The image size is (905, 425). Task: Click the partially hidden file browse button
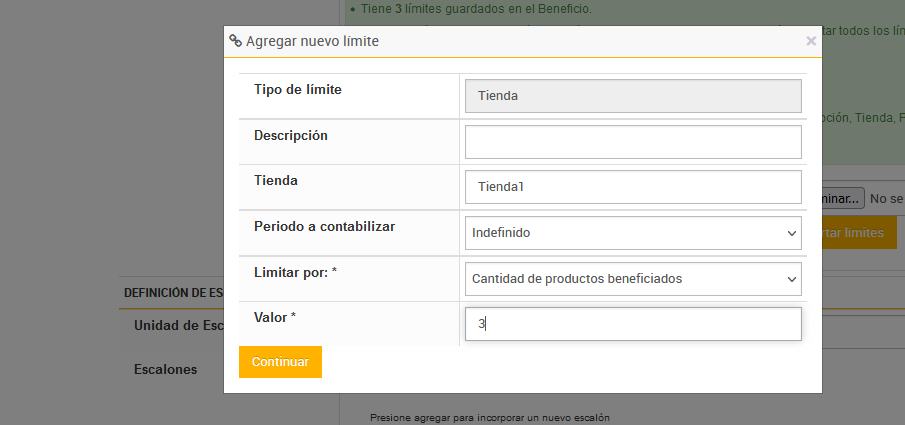click(x=842, y=199)
